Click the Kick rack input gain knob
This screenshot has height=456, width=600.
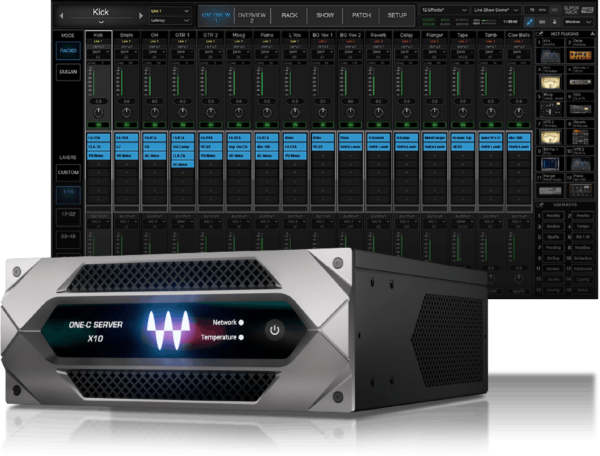(98, 113)
